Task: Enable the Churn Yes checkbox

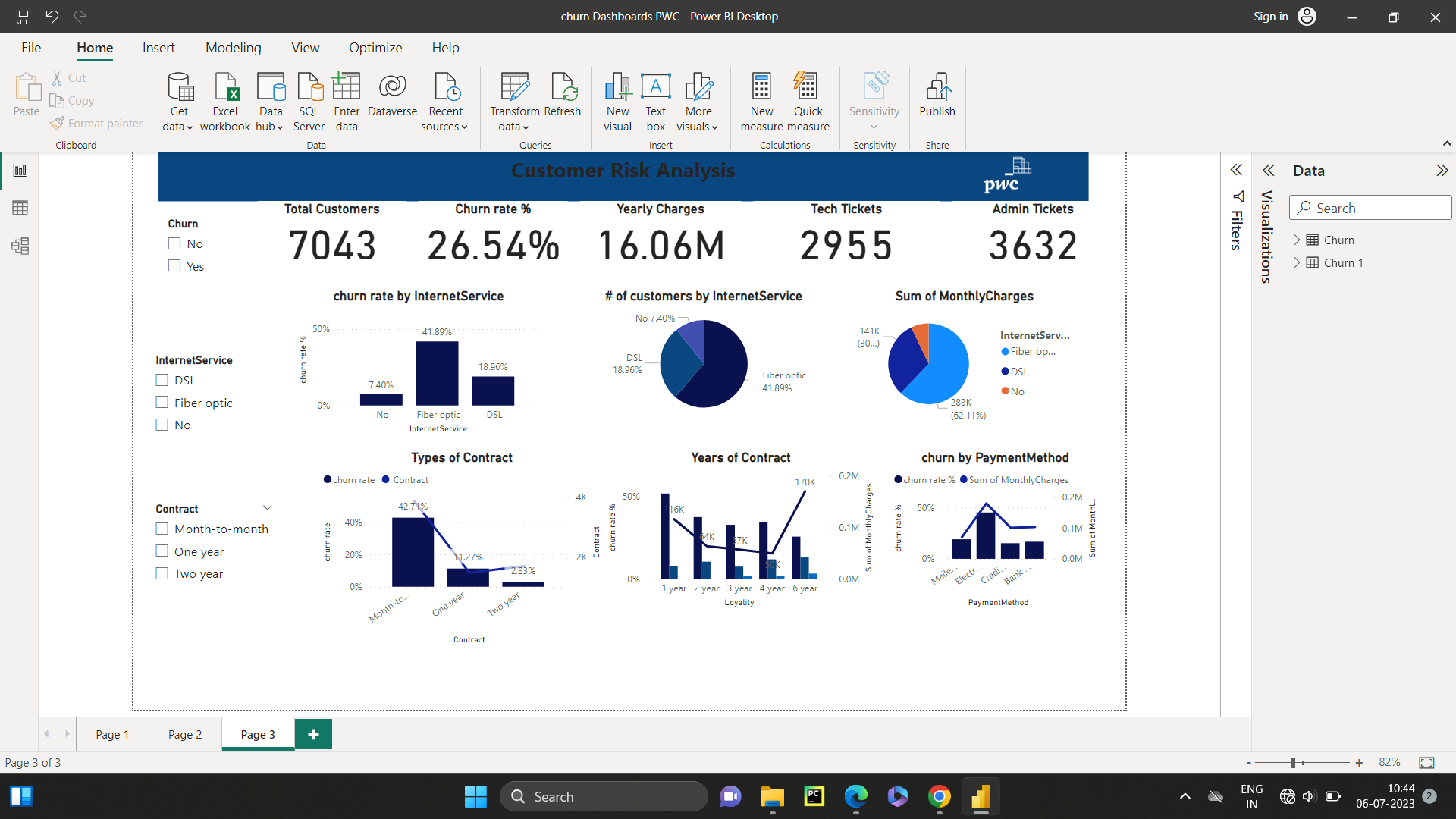Action: pyautogui.click(x=174, y=265)
